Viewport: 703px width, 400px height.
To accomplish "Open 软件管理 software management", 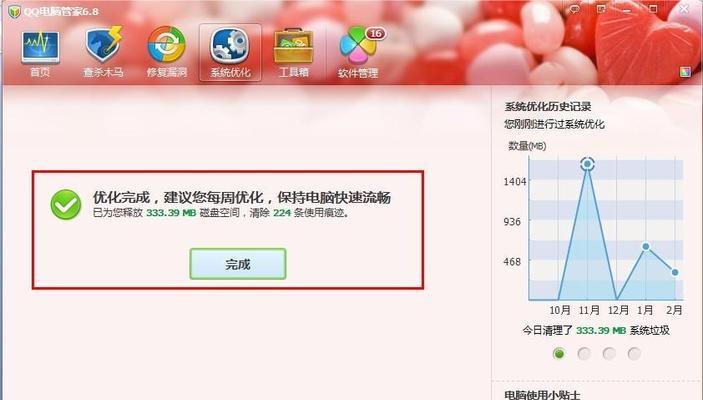I will pyautogui.click(x=358, y=53).
